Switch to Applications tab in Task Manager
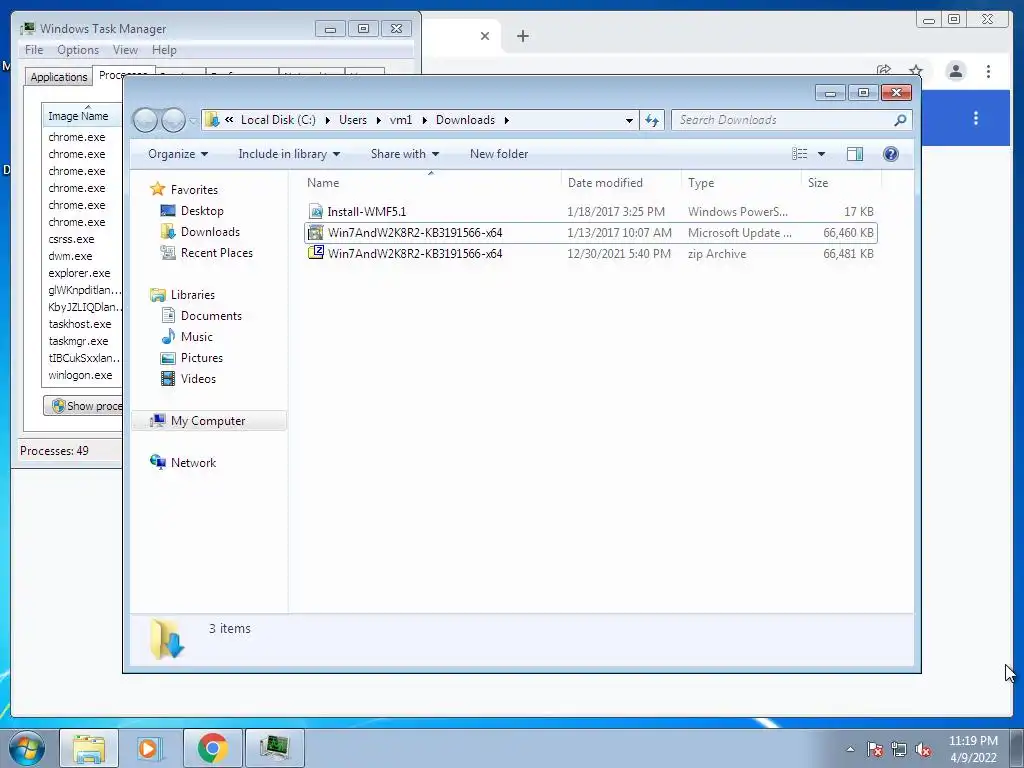Image resolution: width=1024 pixels, height=768 pixels. click(x=59, y=76)
